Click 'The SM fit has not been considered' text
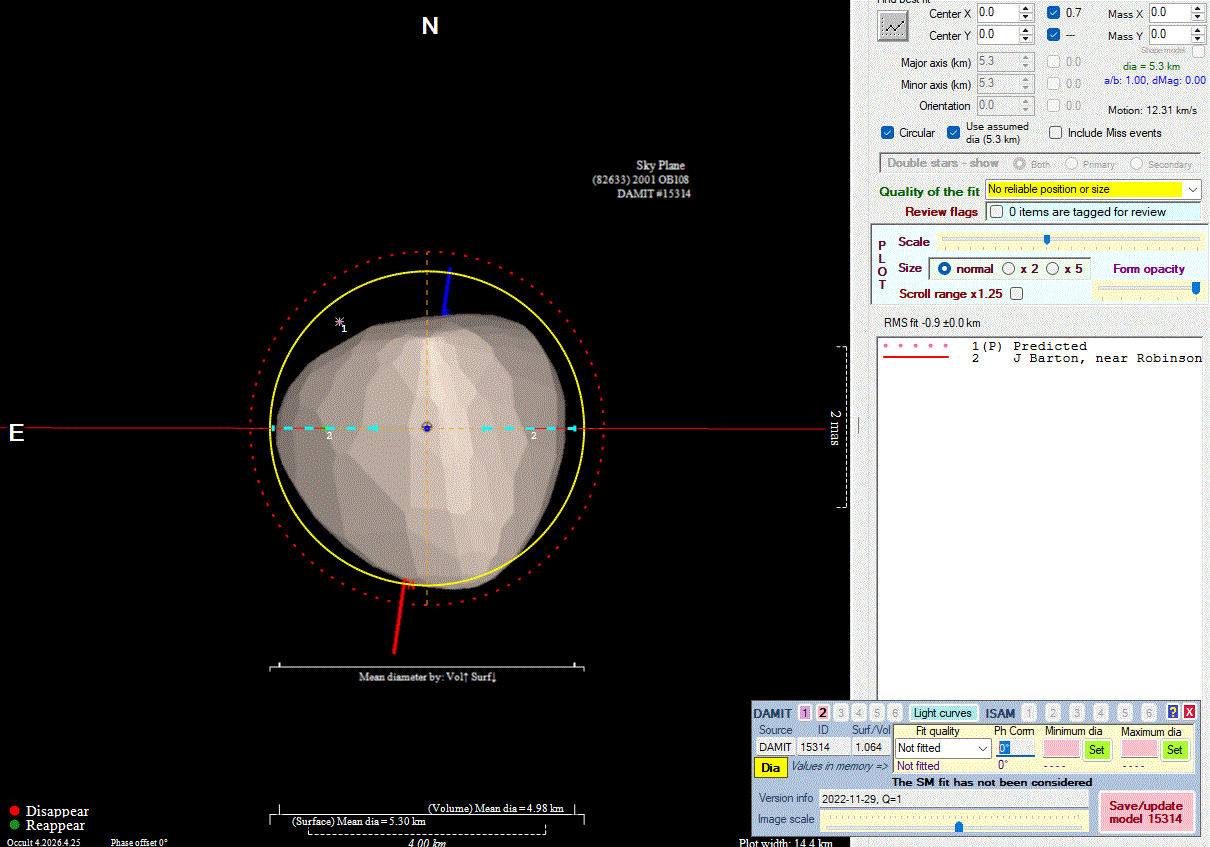This screenshot has height=847, width=1210. coord(992,782)
